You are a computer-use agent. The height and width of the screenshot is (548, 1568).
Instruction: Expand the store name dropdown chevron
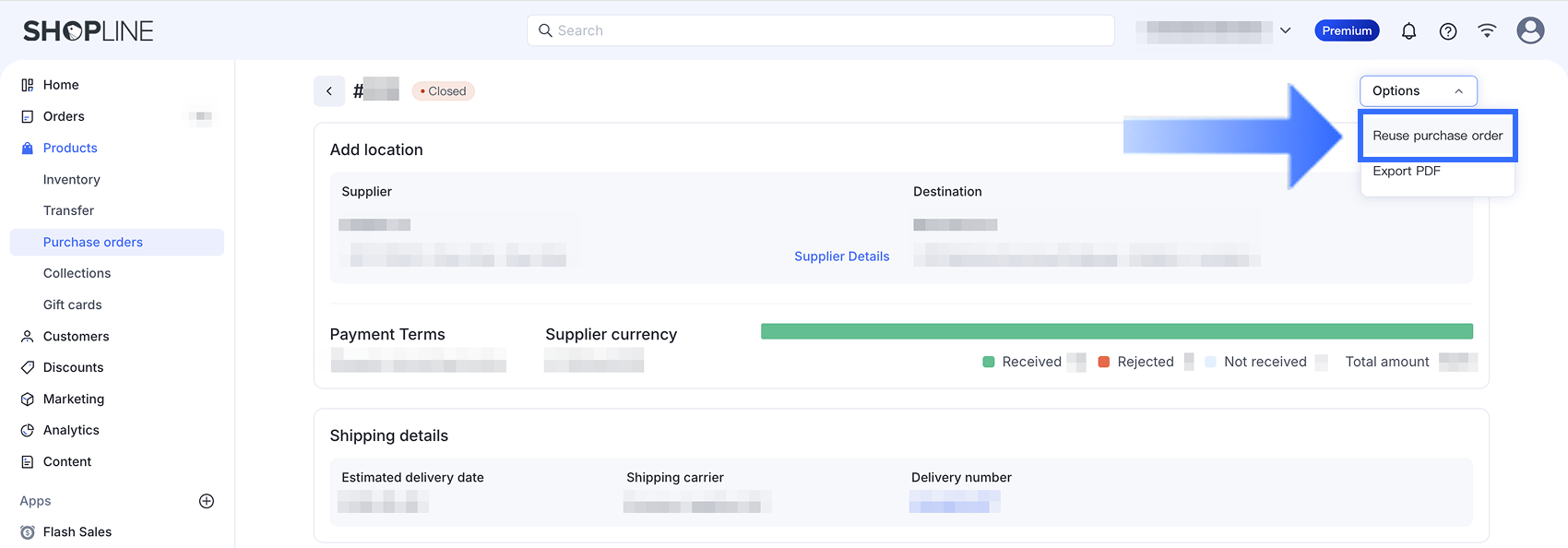point(1285,30)
